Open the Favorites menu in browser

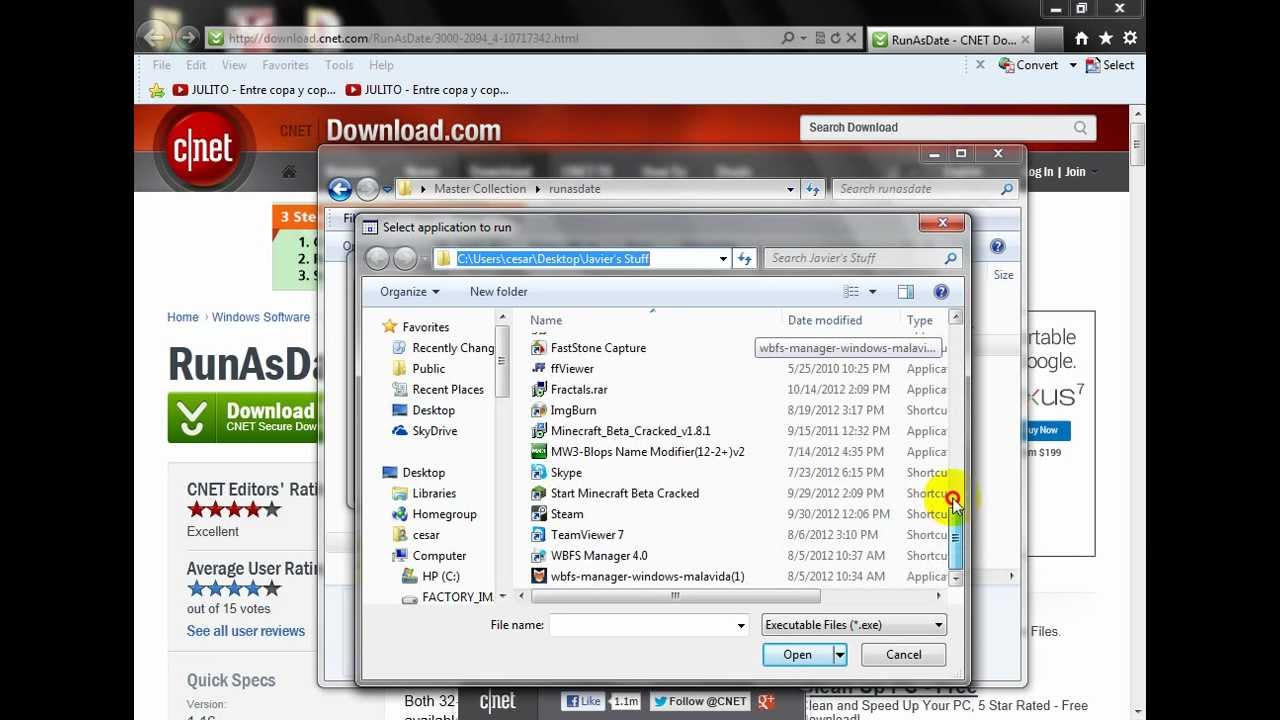point(285,65)
